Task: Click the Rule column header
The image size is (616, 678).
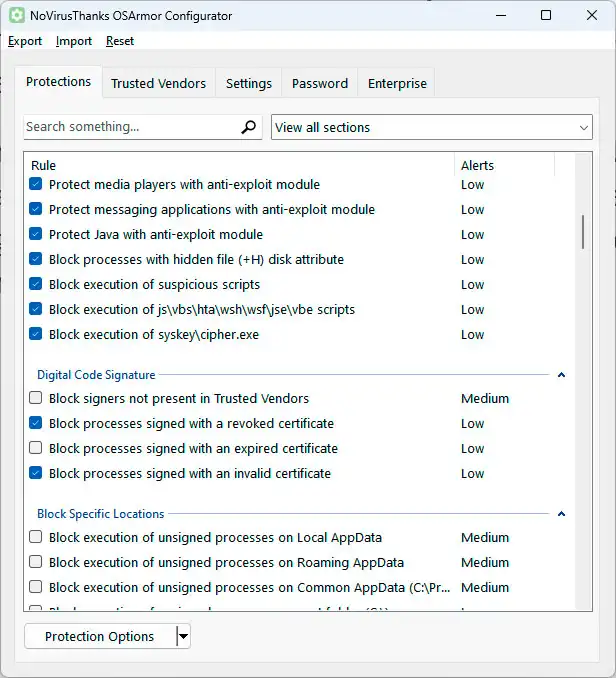Action: click(x=239, y=165)
